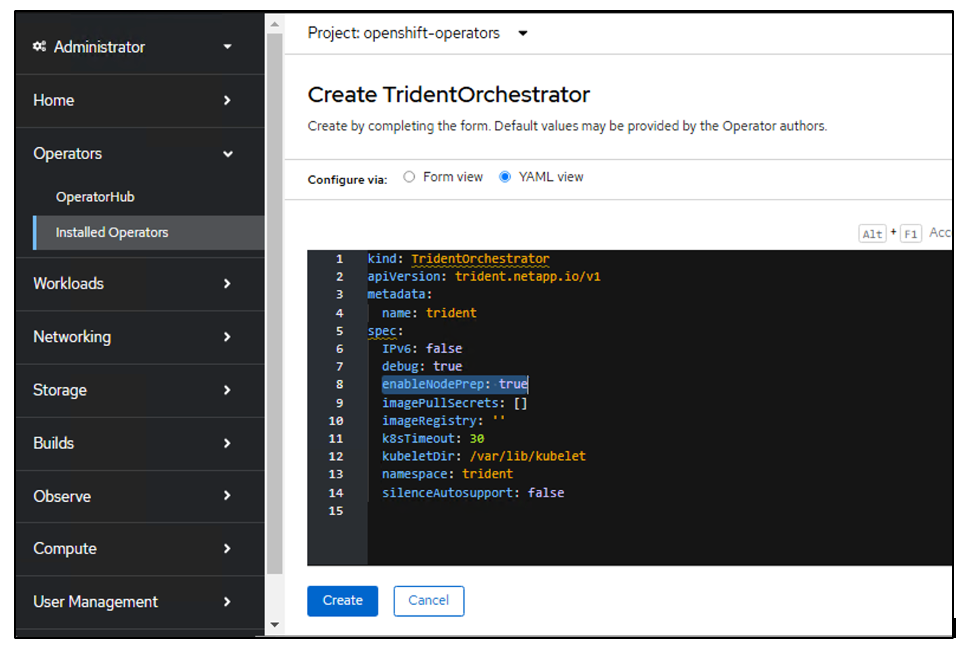This screenshot has height=648, width=970.
Task: Click on the enableNodePrep line in editor
Action: (454, 384)
